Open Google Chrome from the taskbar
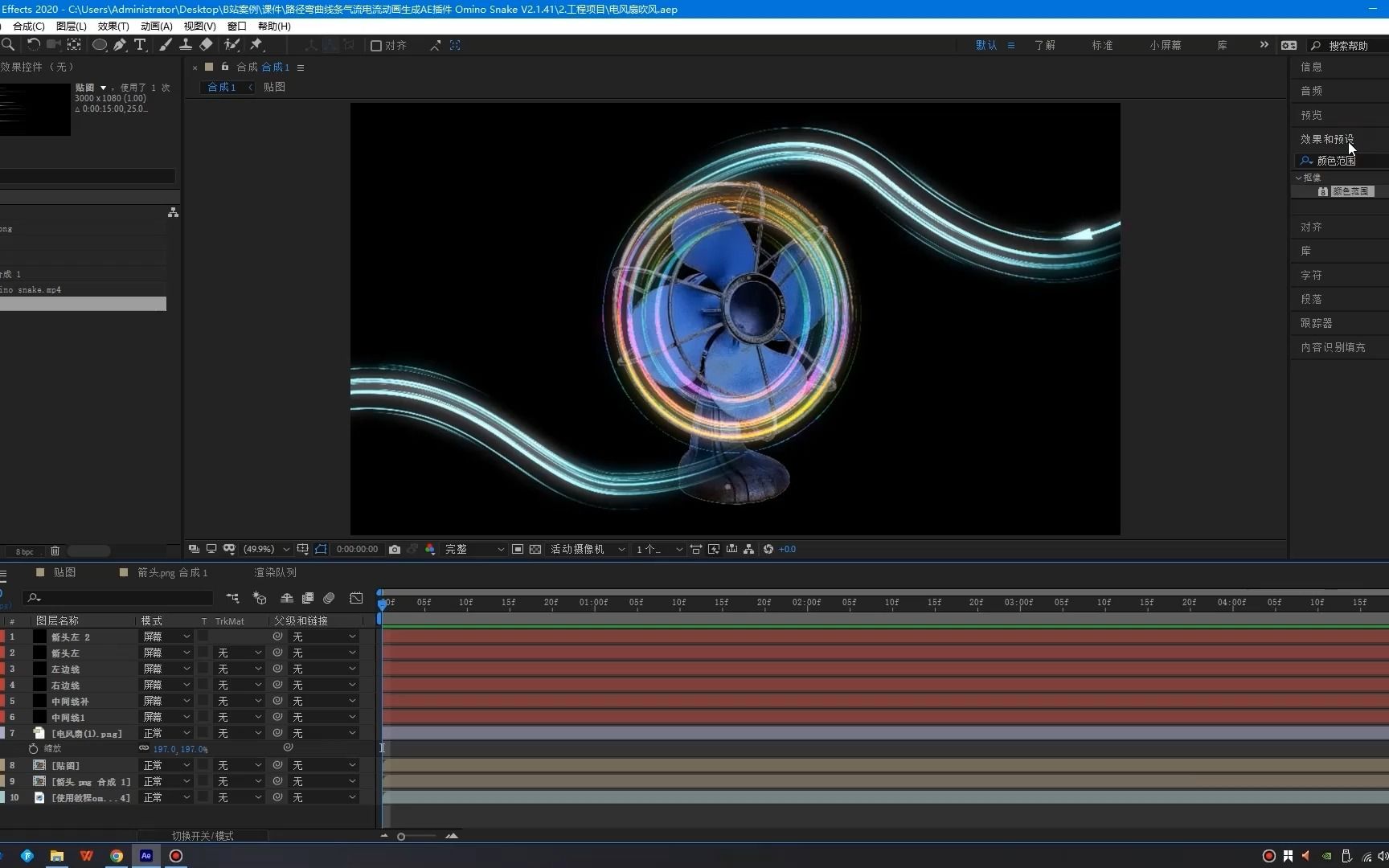 pos(117,856)
